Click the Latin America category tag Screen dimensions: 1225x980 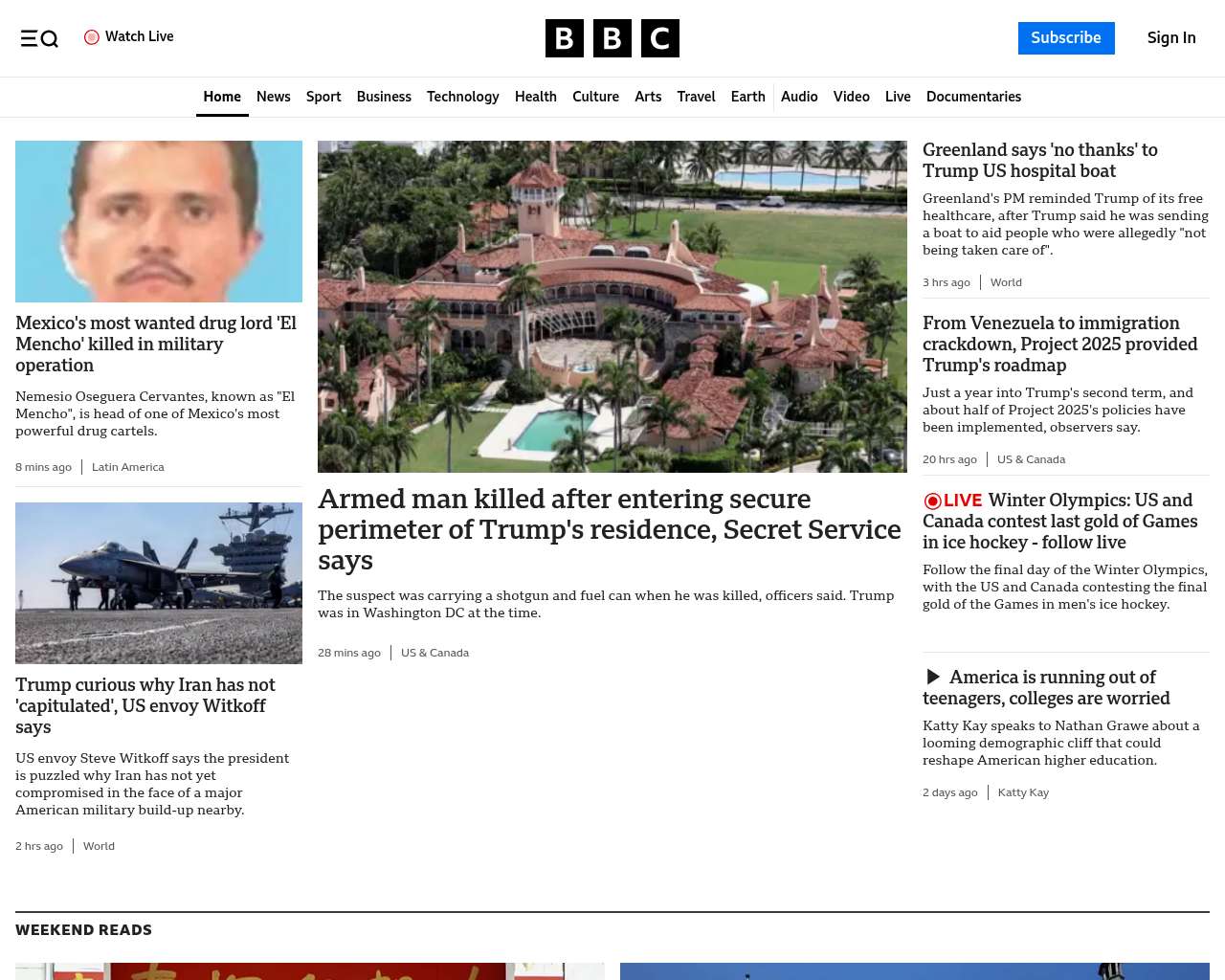click(127, 467)
